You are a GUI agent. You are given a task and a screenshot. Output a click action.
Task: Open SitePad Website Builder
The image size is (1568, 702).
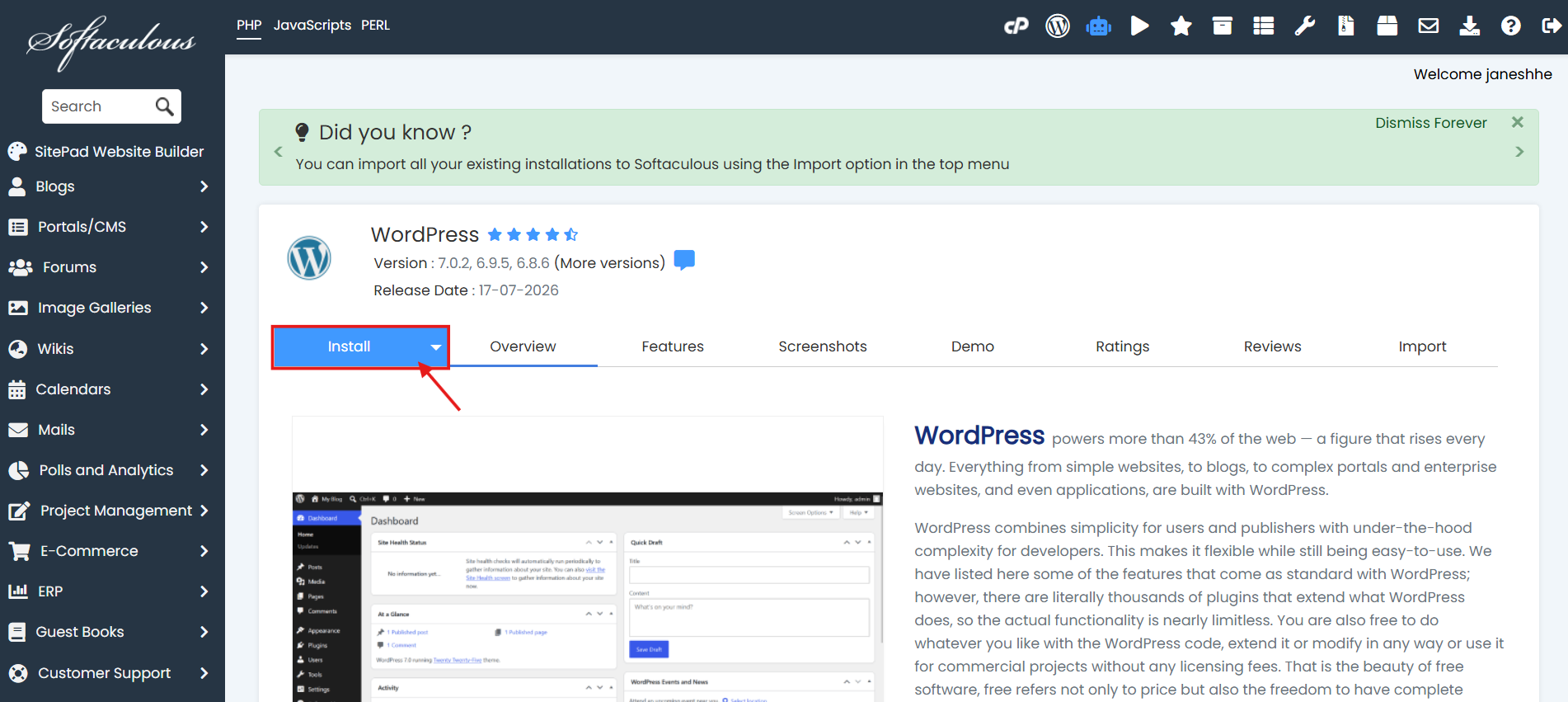(x=106, y=152)
